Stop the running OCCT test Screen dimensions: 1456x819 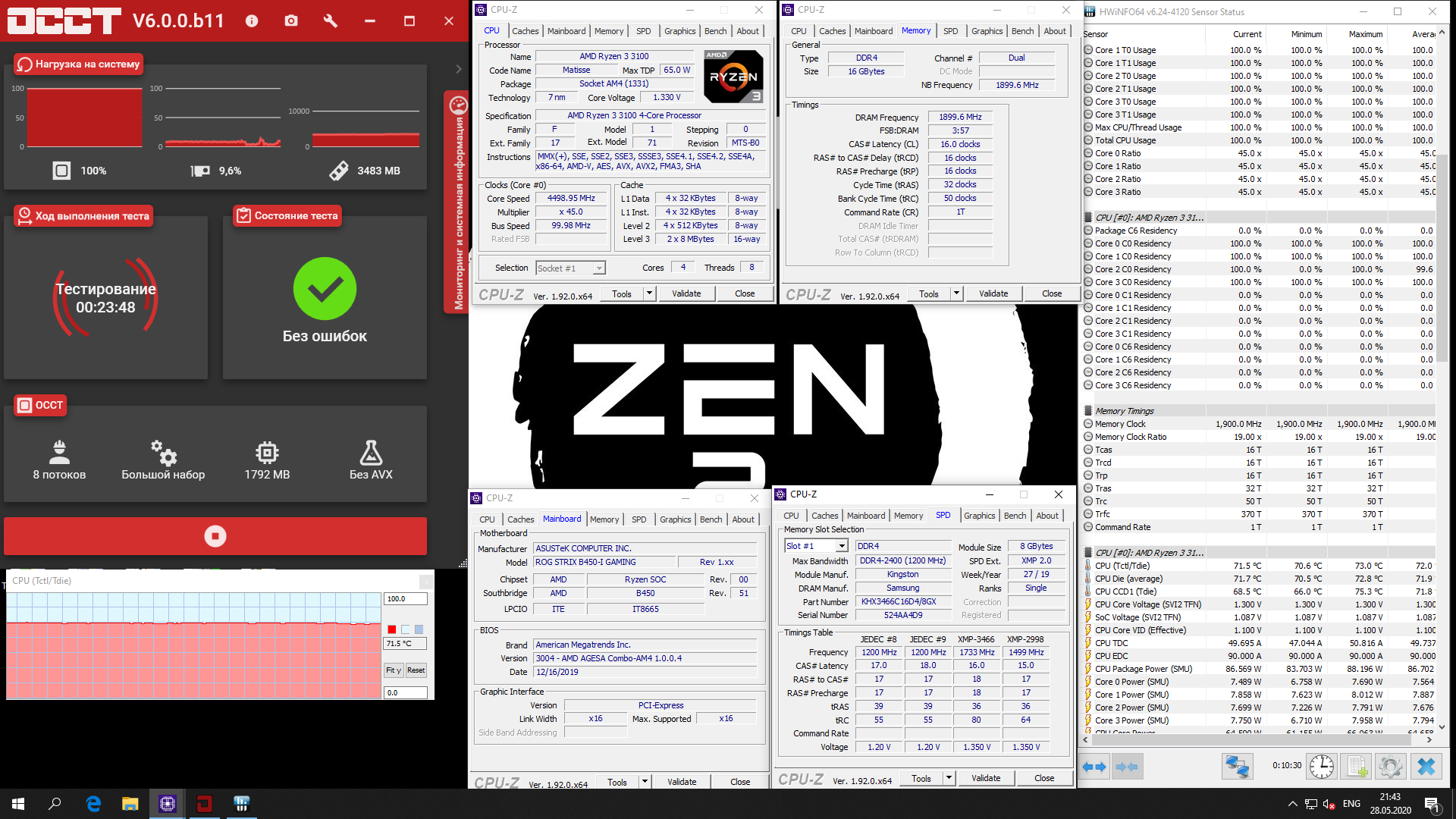coord(215,536)
